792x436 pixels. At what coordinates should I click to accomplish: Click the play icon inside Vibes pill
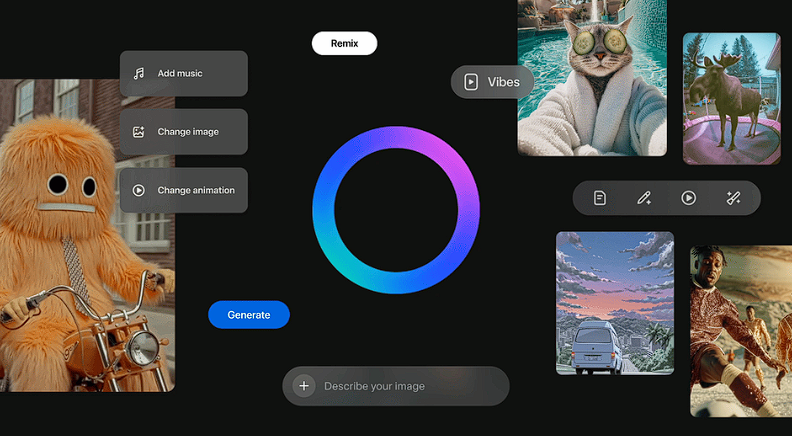[x=470, y=82]
